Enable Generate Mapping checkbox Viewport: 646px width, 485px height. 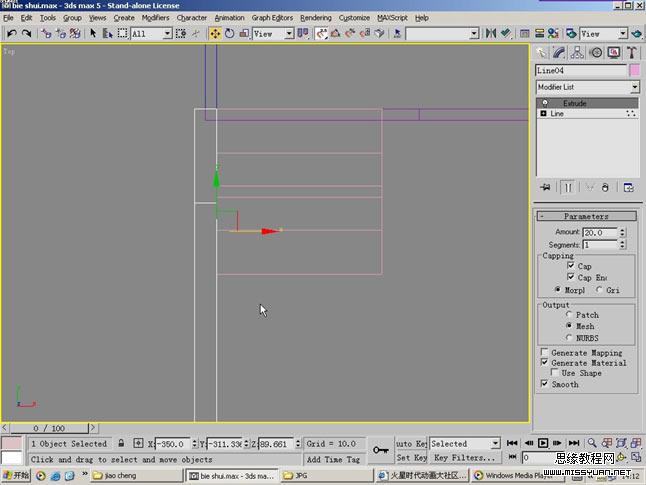(544, 352)
